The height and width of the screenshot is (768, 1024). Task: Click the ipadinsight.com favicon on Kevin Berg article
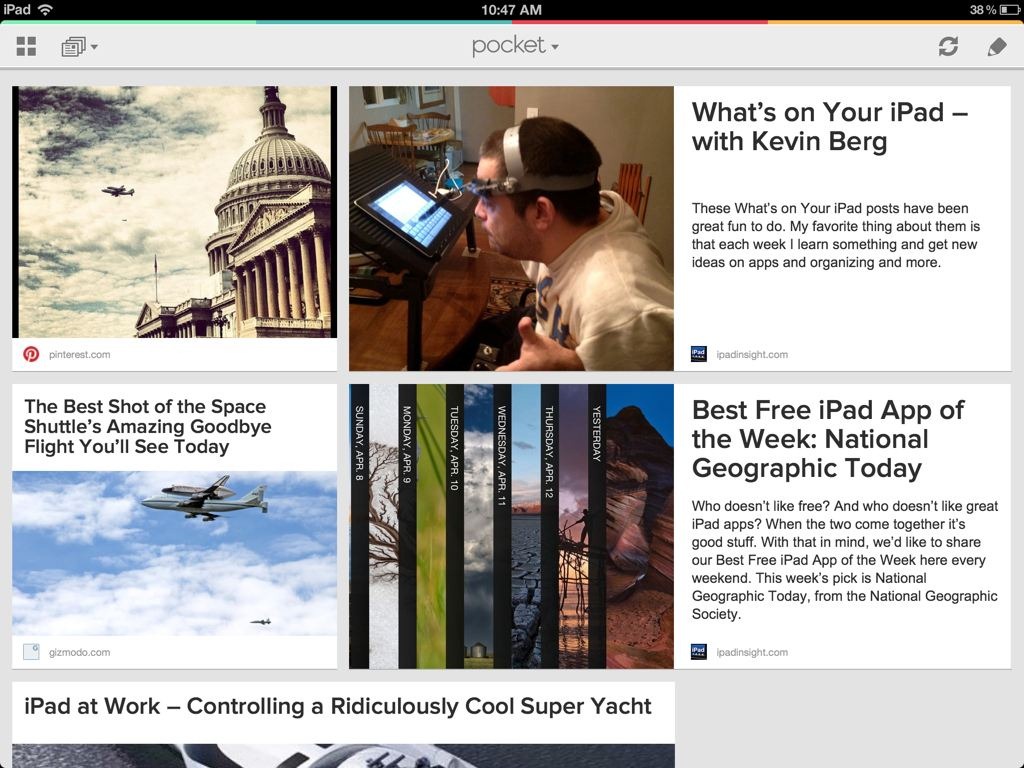click(698, 354)
